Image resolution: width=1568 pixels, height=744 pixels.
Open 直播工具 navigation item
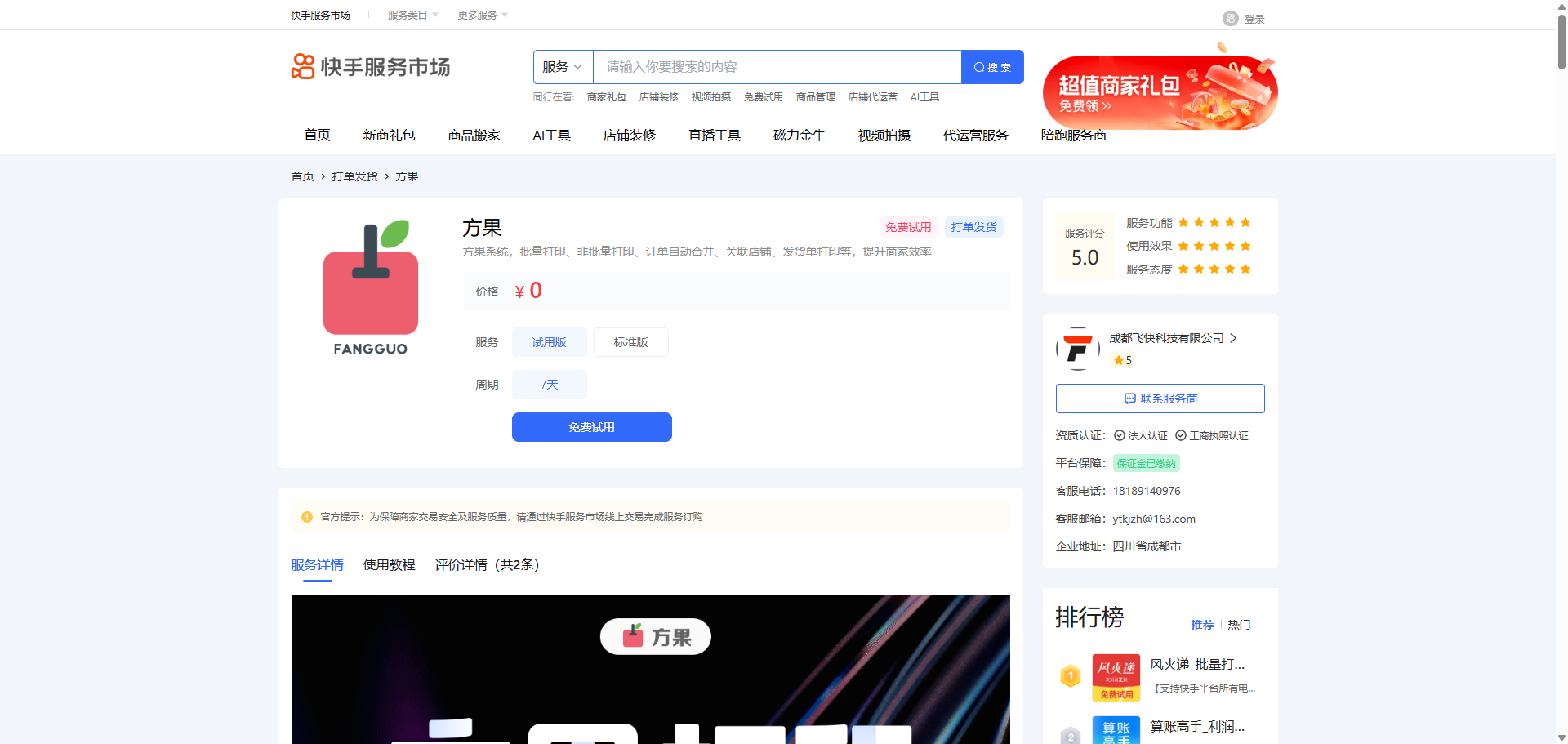click(x=715, y=136)
